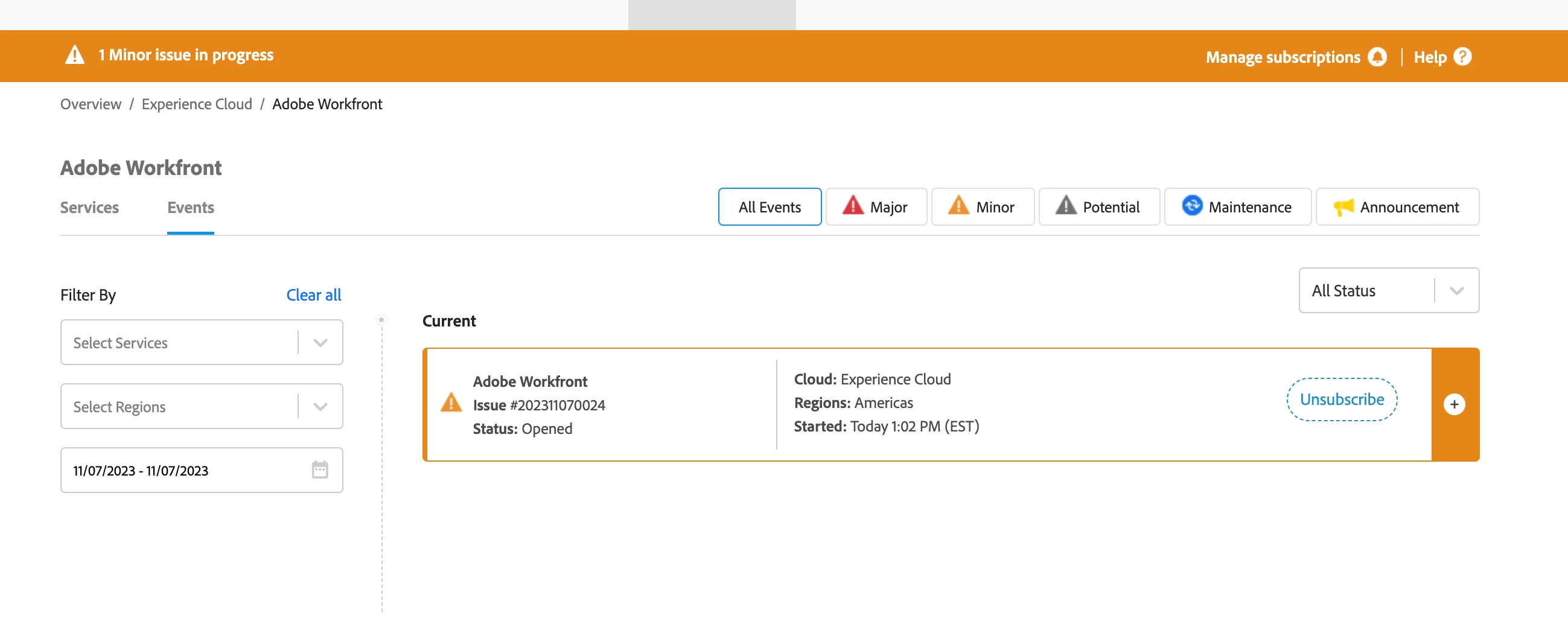Click 'Started: Today 1:02 PM (EST)' text
The image size is (1568, 624).
[886, 426]
